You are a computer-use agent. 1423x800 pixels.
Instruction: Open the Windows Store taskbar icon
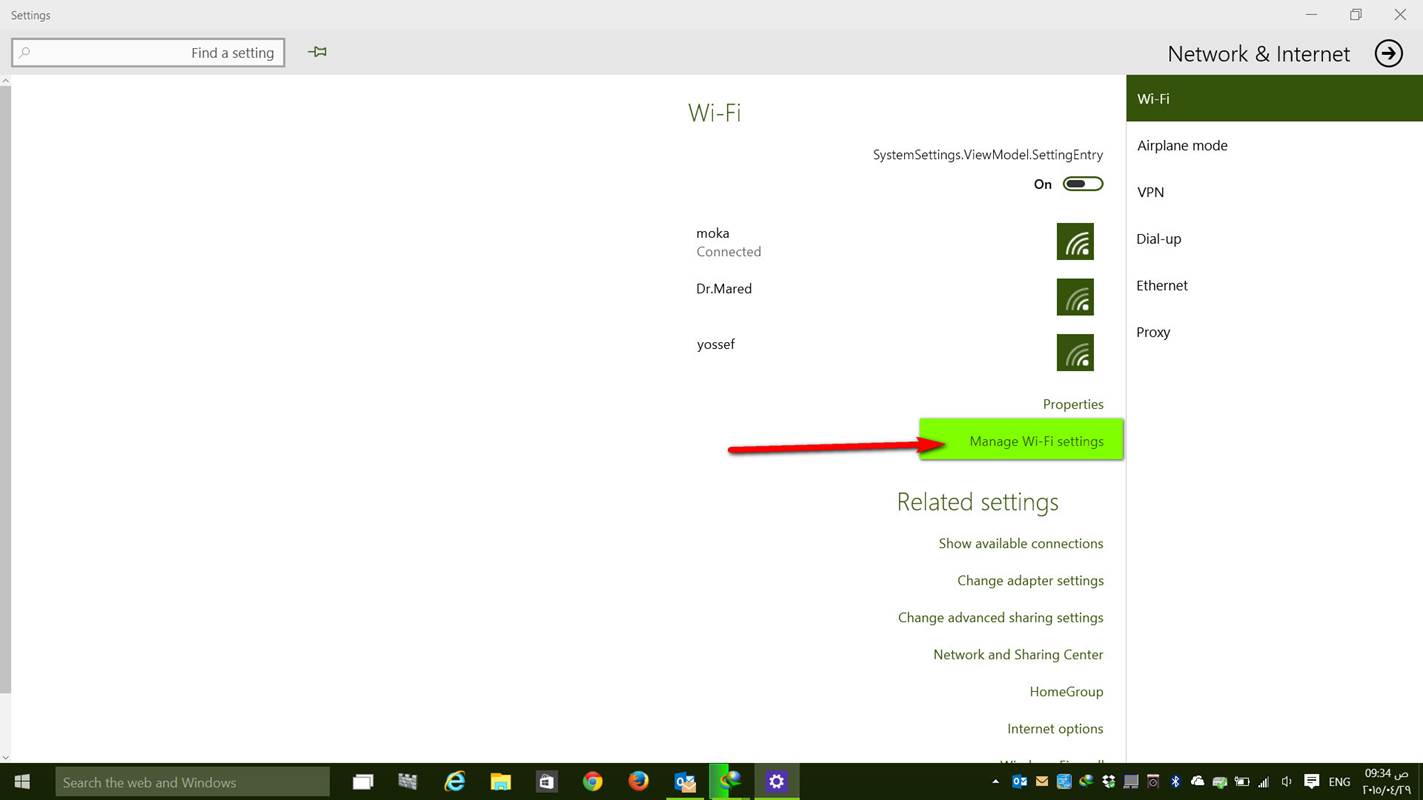[547, 782]
